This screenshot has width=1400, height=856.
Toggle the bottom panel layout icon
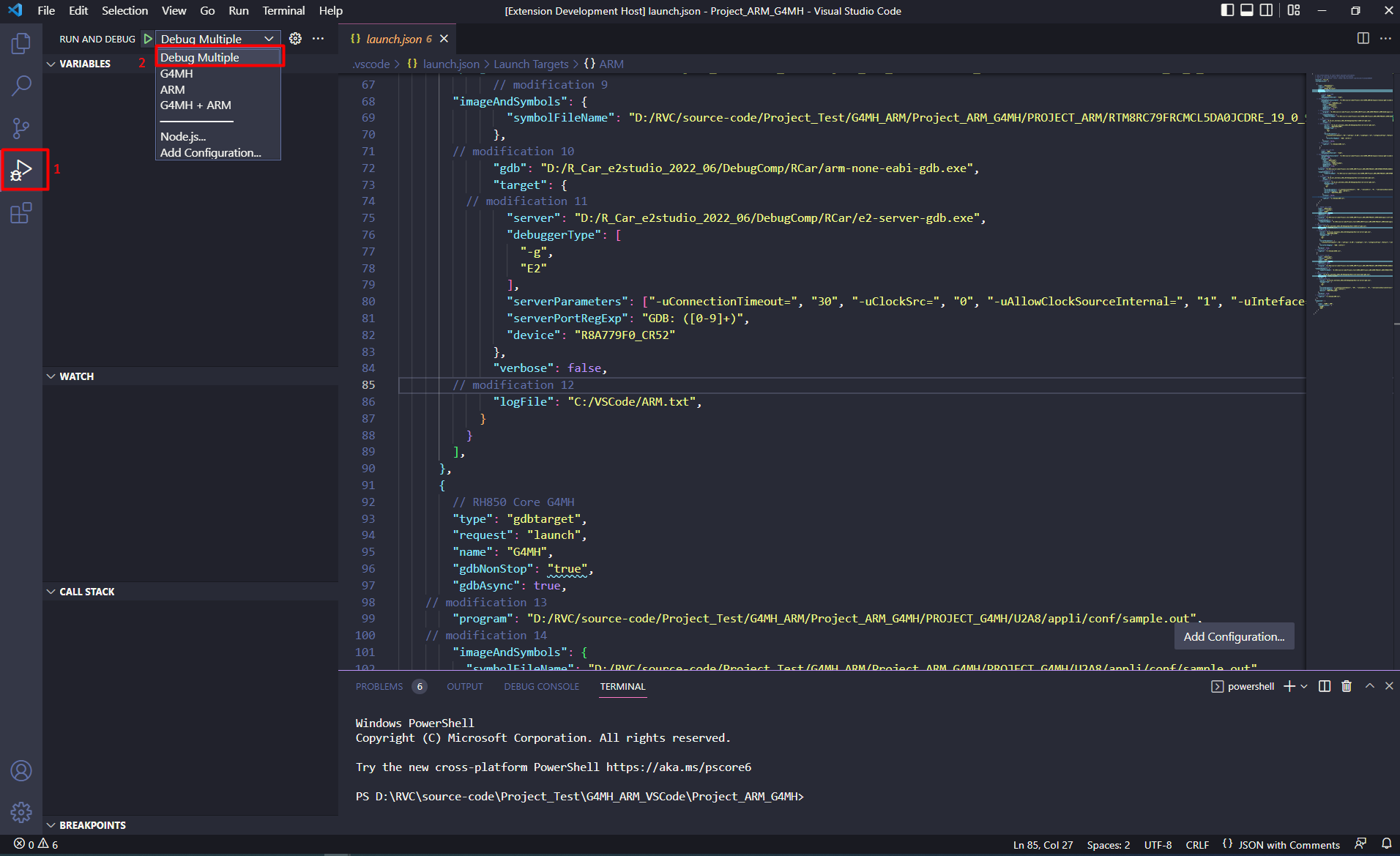pos(1246,10)
